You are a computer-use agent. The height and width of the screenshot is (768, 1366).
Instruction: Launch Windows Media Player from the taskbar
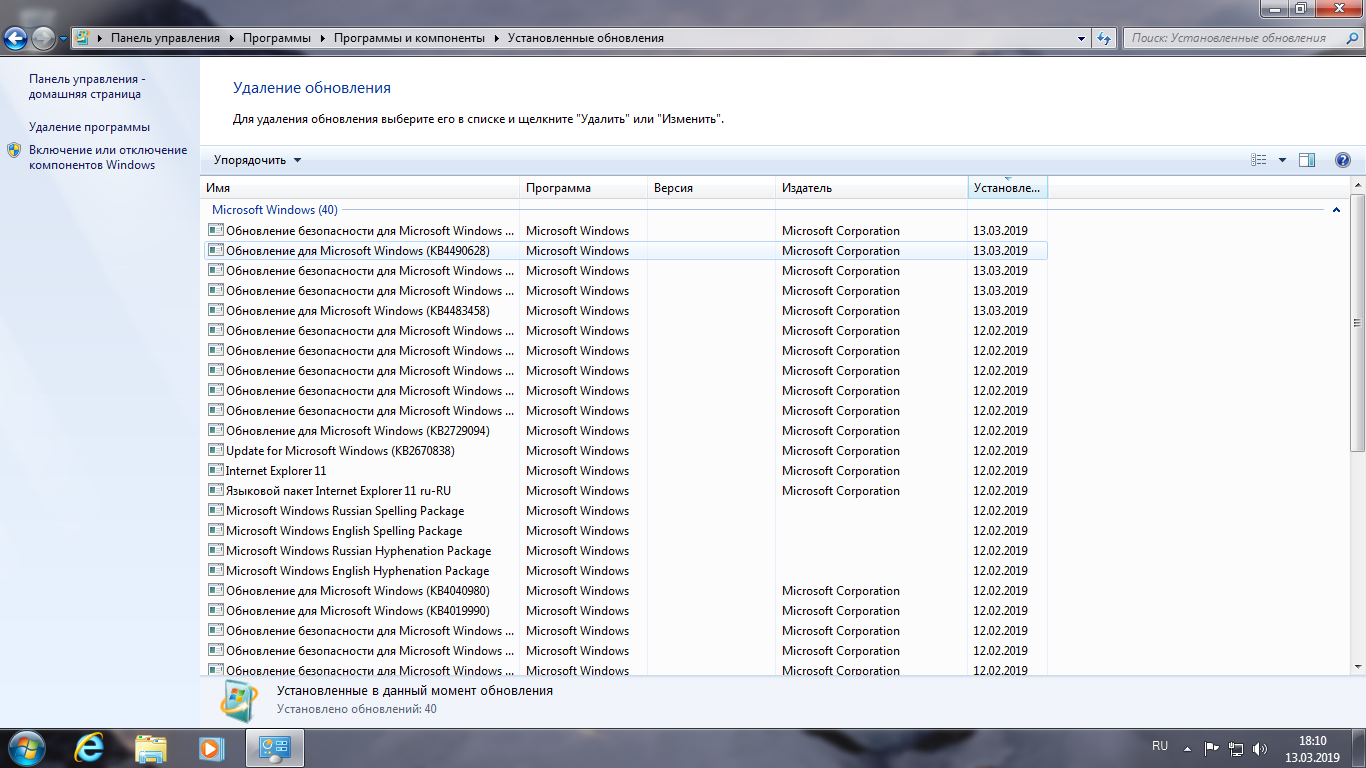(211, 747)
